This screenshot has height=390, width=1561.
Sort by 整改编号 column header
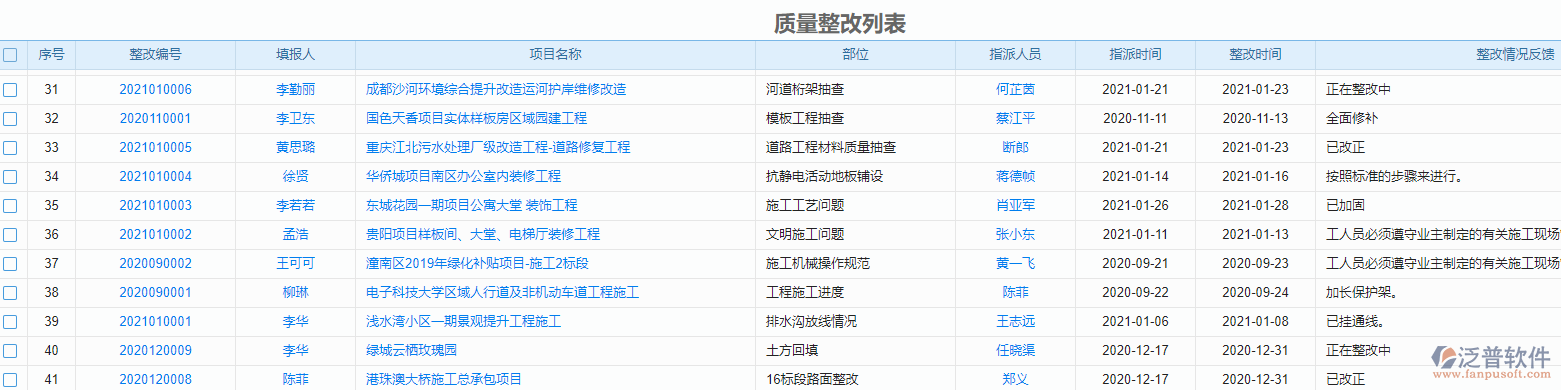[155, 55]
